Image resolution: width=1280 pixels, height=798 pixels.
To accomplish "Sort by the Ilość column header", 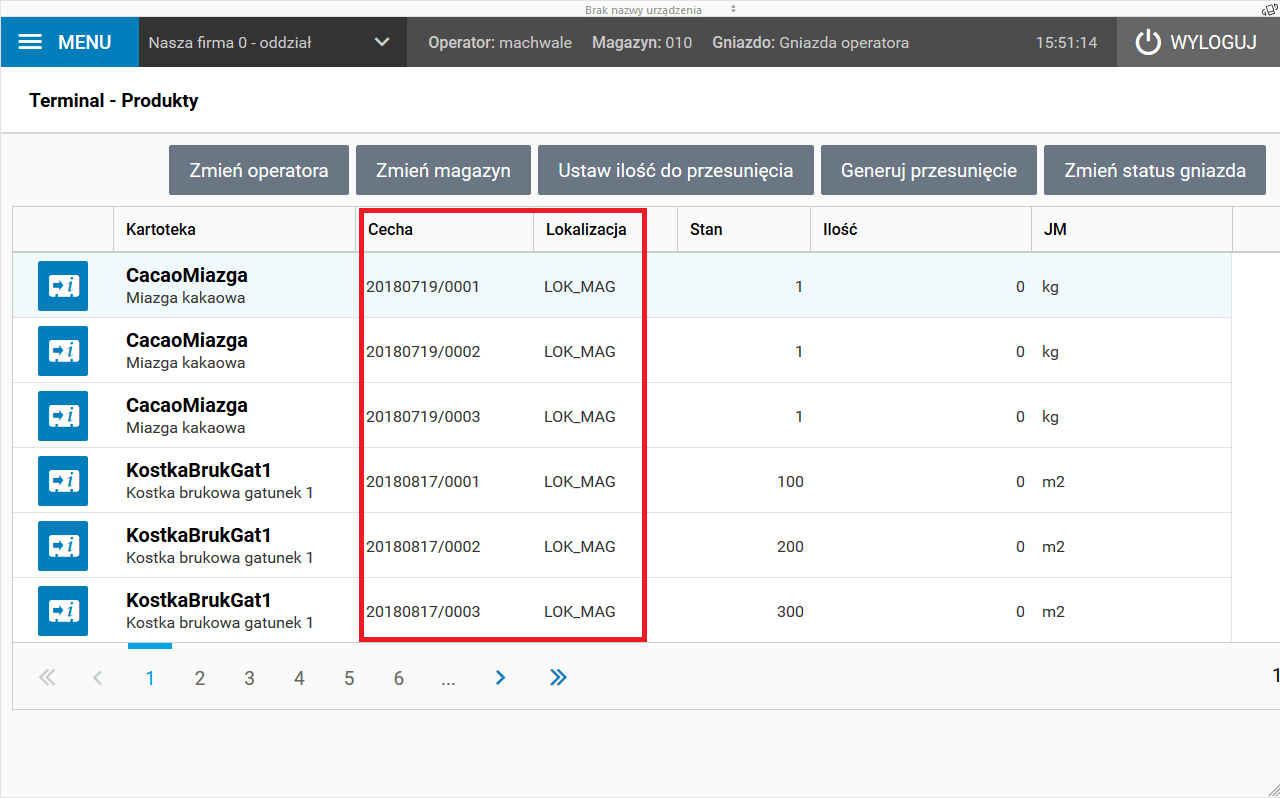I will (921, 229).
